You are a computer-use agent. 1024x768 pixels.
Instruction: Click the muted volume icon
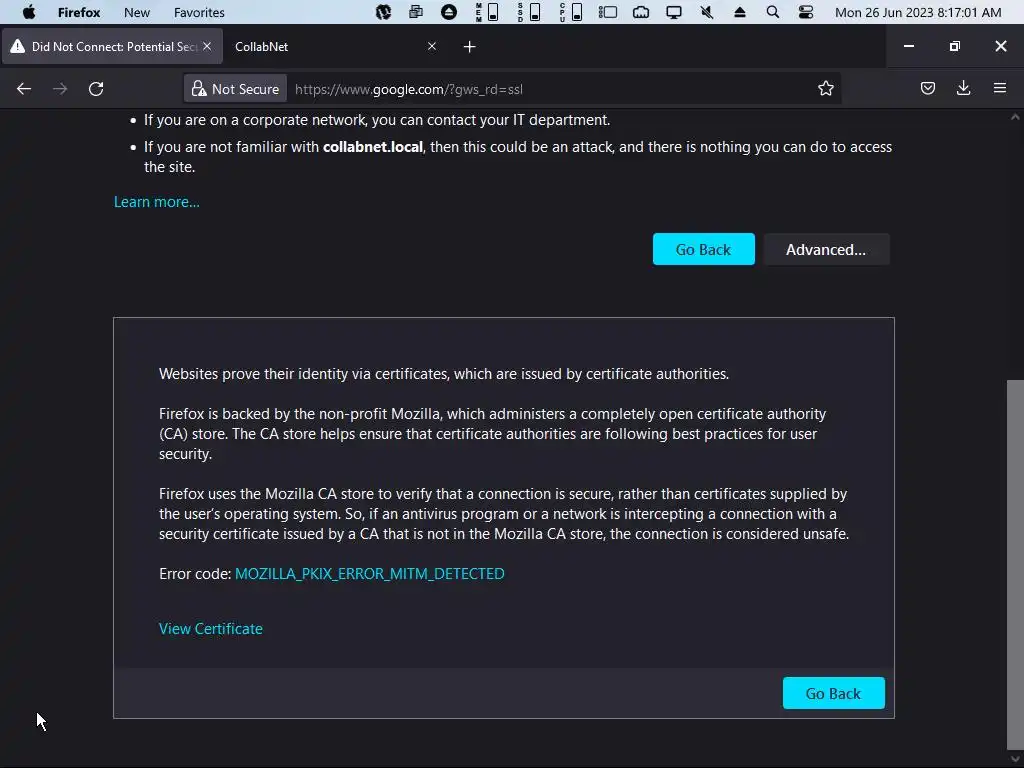707,12
